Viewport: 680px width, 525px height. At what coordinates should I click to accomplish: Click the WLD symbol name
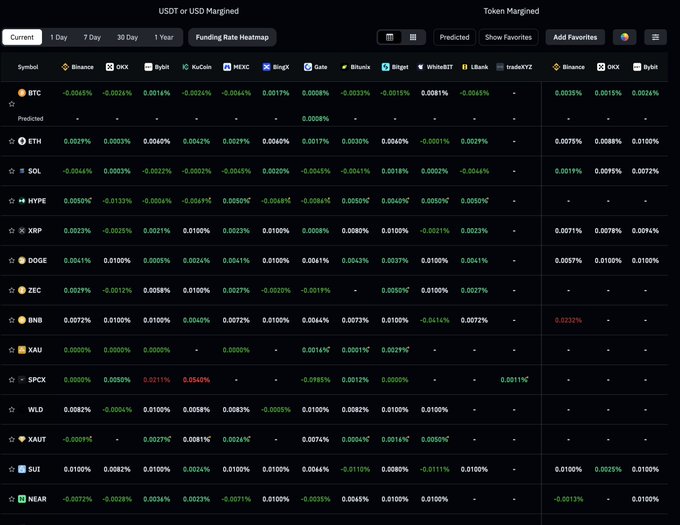36,410
